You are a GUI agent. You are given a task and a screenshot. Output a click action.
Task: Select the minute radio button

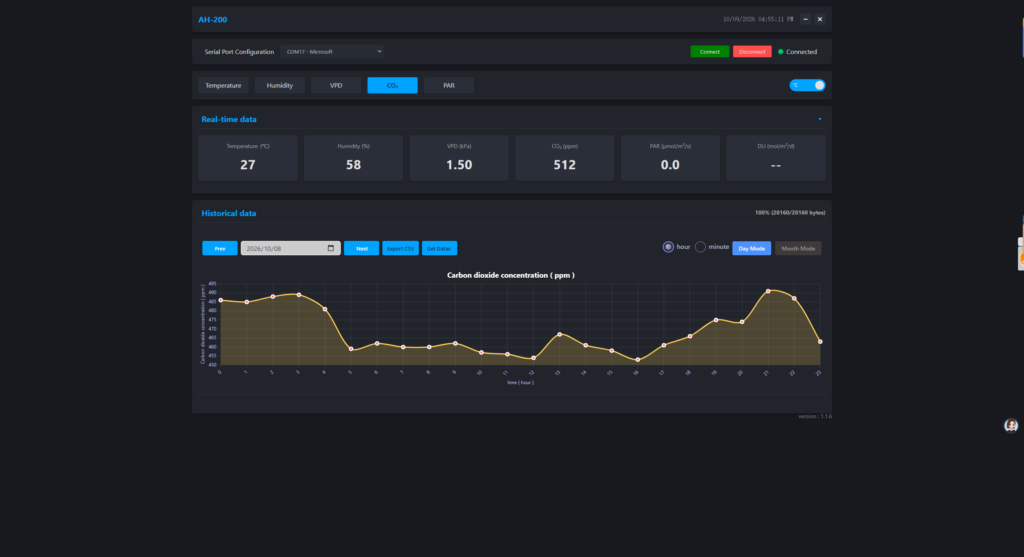click(x=700, y=247)
